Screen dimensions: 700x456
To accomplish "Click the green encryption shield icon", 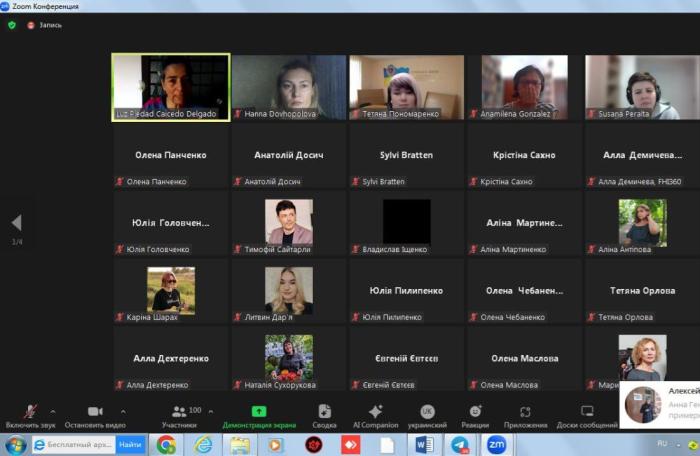I will (x=12, y=25).
